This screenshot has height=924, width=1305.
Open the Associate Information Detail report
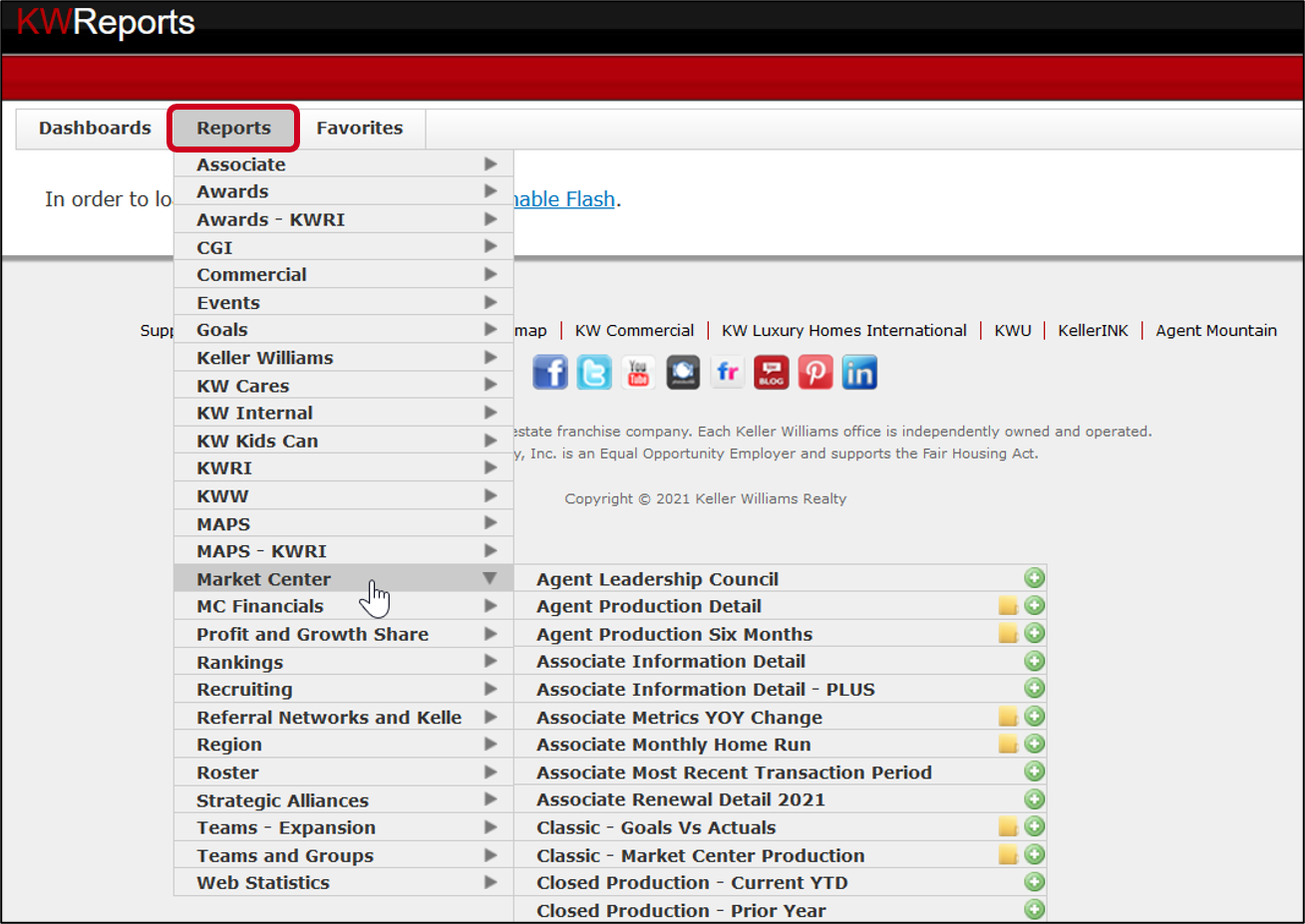click(671, 661)
